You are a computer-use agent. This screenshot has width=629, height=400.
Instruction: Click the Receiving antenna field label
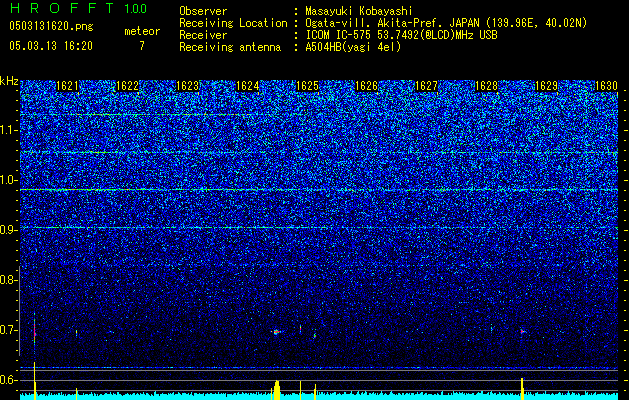[x=230, y=47]
